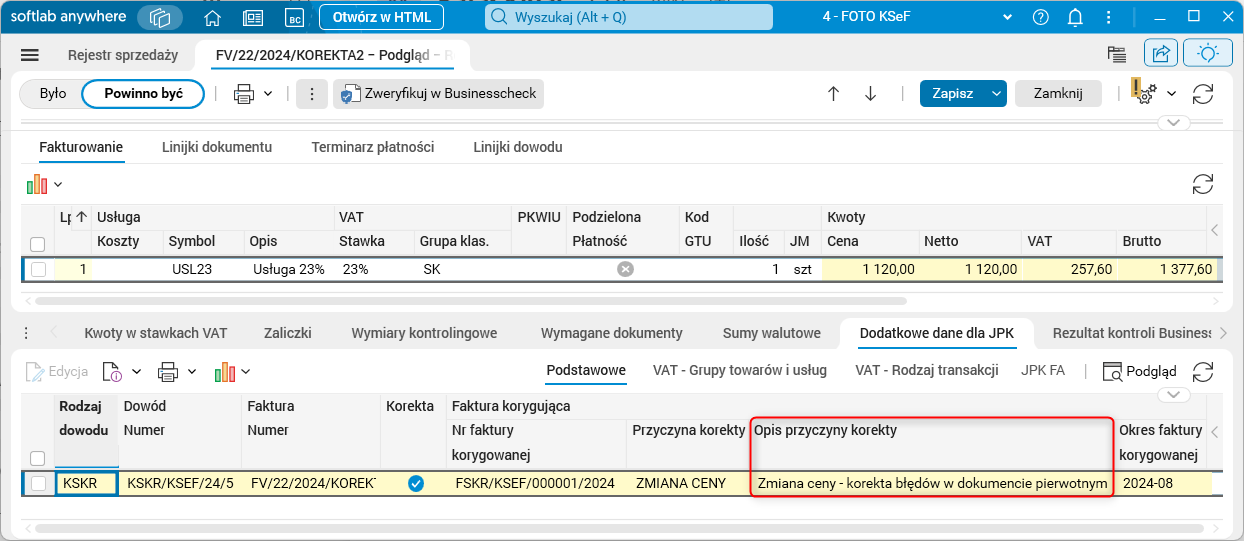Viewport: 1244px width, 541px height.
Task: Click the JPK toolbar printer icon
Action: (x=168, y=372)
